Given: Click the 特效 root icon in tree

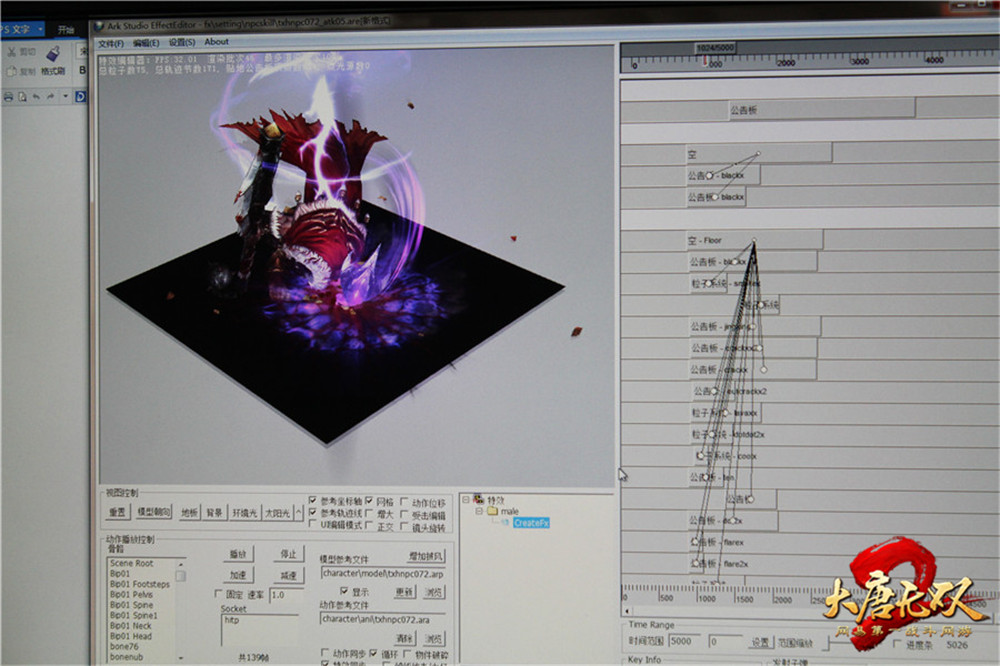Looking at the screenshot, I should click(478, 500).
